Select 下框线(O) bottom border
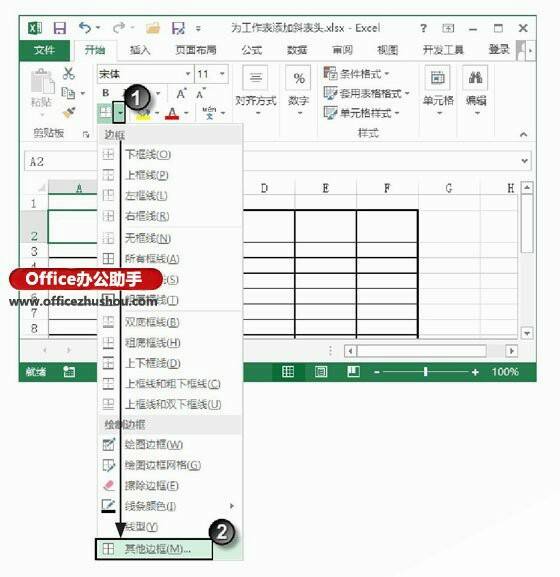The width and height of the screenshot is (560, 577). (169, 155)
